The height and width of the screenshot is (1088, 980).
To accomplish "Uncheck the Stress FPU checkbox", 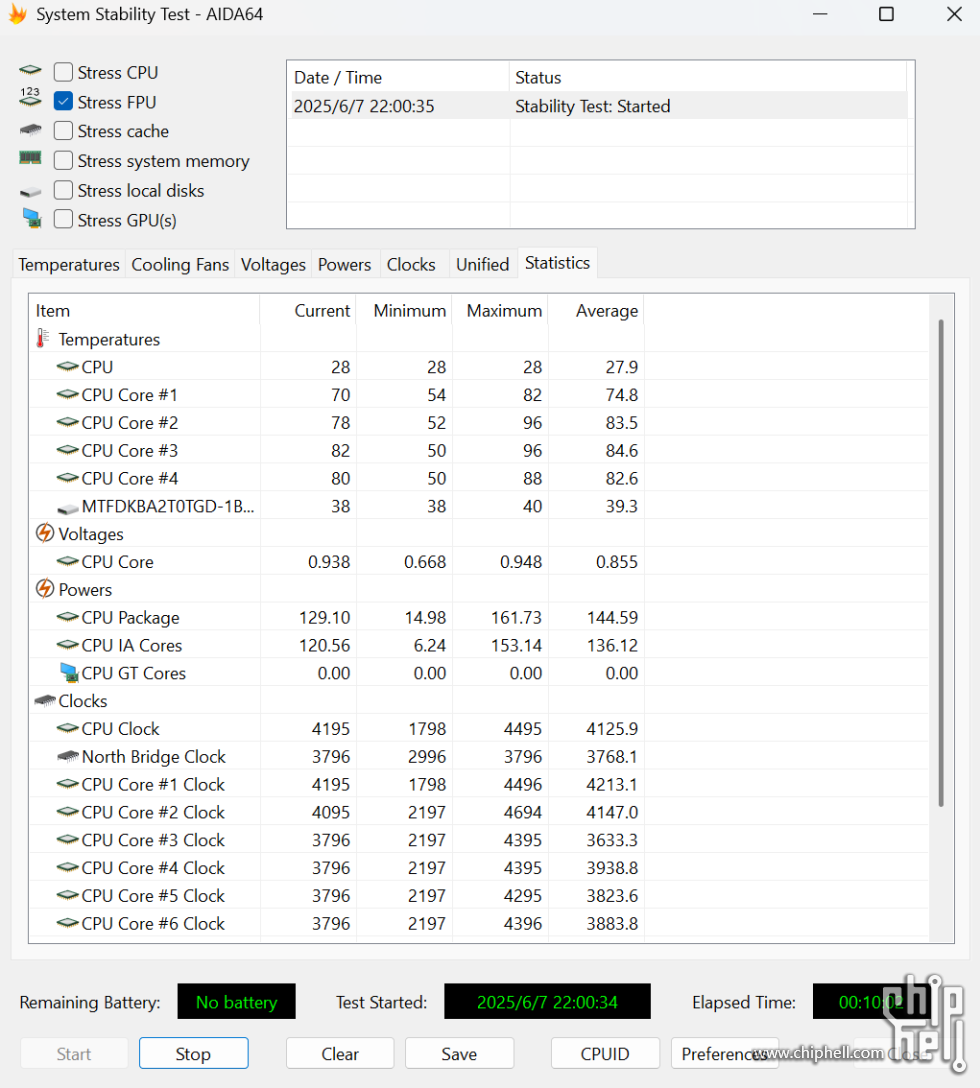I will pyautogui.click(x=63, y=101).
